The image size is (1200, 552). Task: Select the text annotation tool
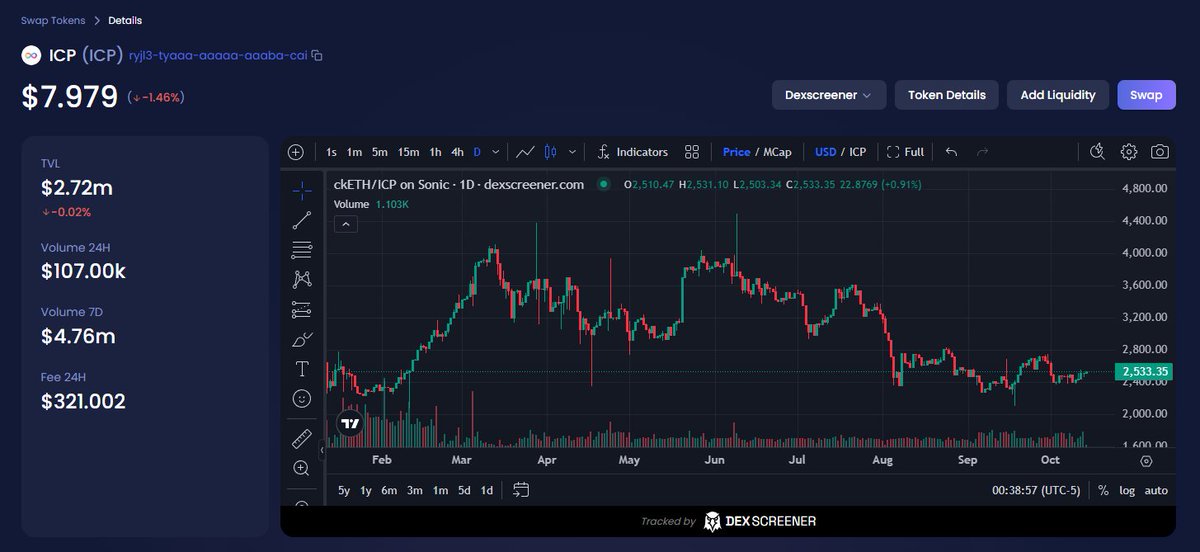[x=301, y=369]
